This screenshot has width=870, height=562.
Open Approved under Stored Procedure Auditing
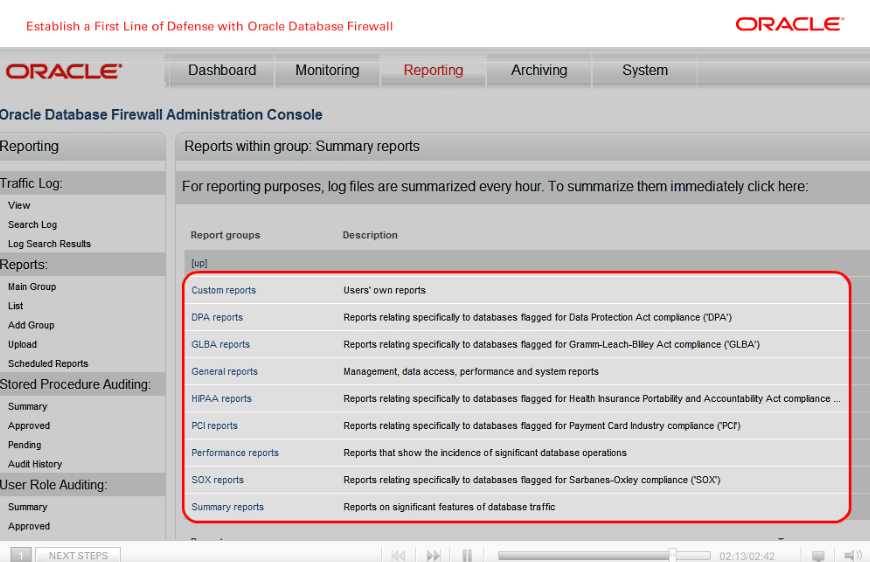pyautogui.click(x=29, y=426)
